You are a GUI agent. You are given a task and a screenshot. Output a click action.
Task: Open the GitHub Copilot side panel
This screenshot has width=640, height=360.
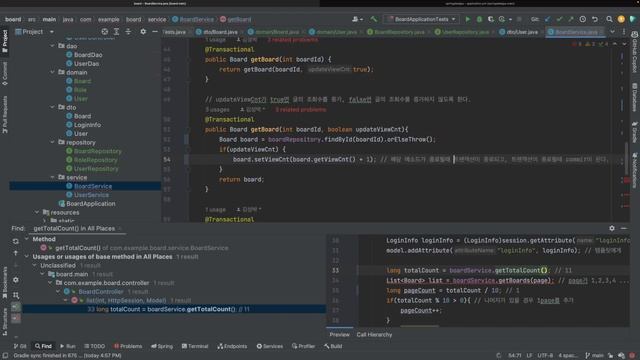635,53
